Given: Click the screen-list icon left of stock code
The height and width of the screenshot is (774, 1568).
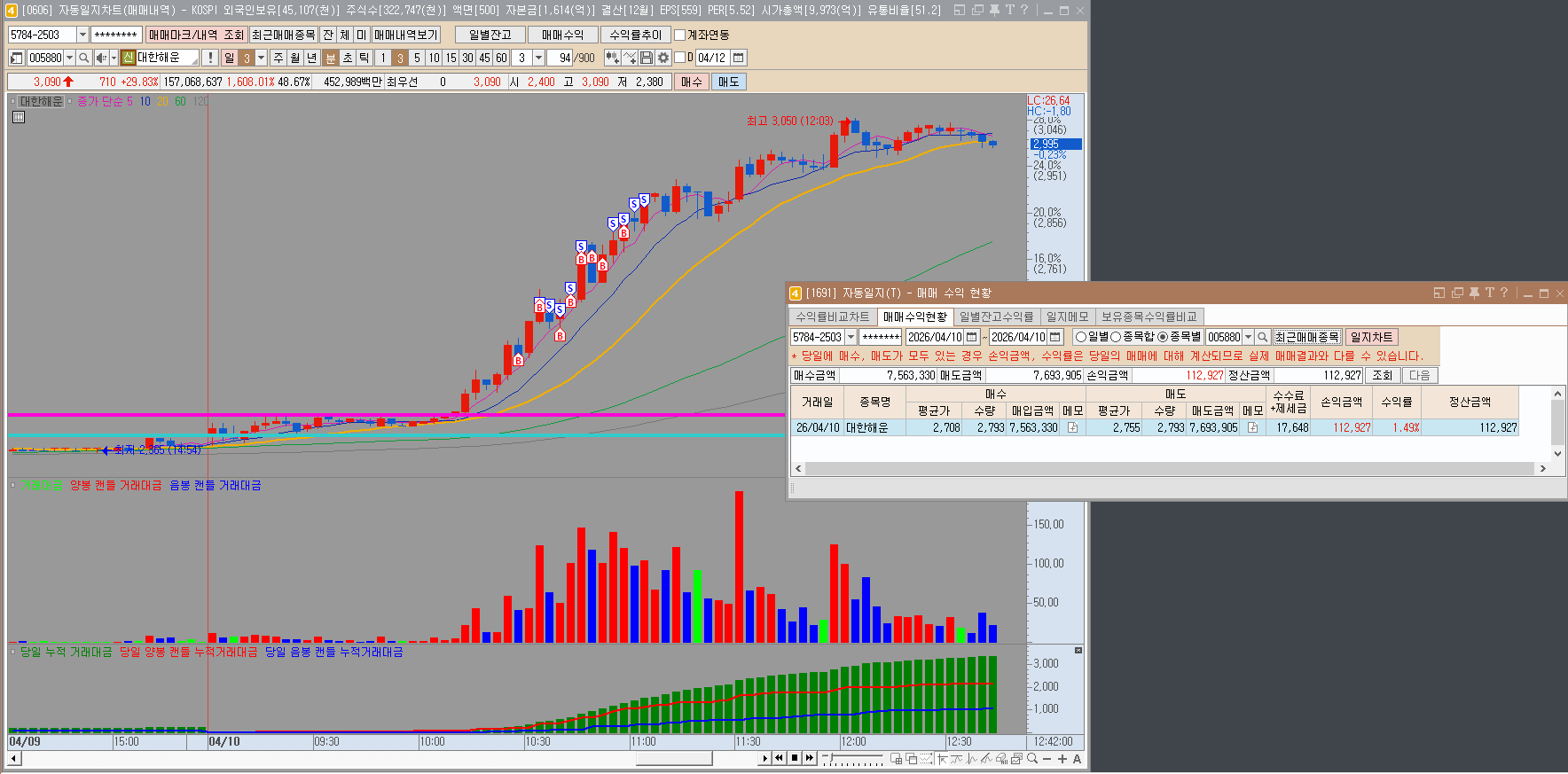Looking at the screenshot, I should click(x=16, y=58).
